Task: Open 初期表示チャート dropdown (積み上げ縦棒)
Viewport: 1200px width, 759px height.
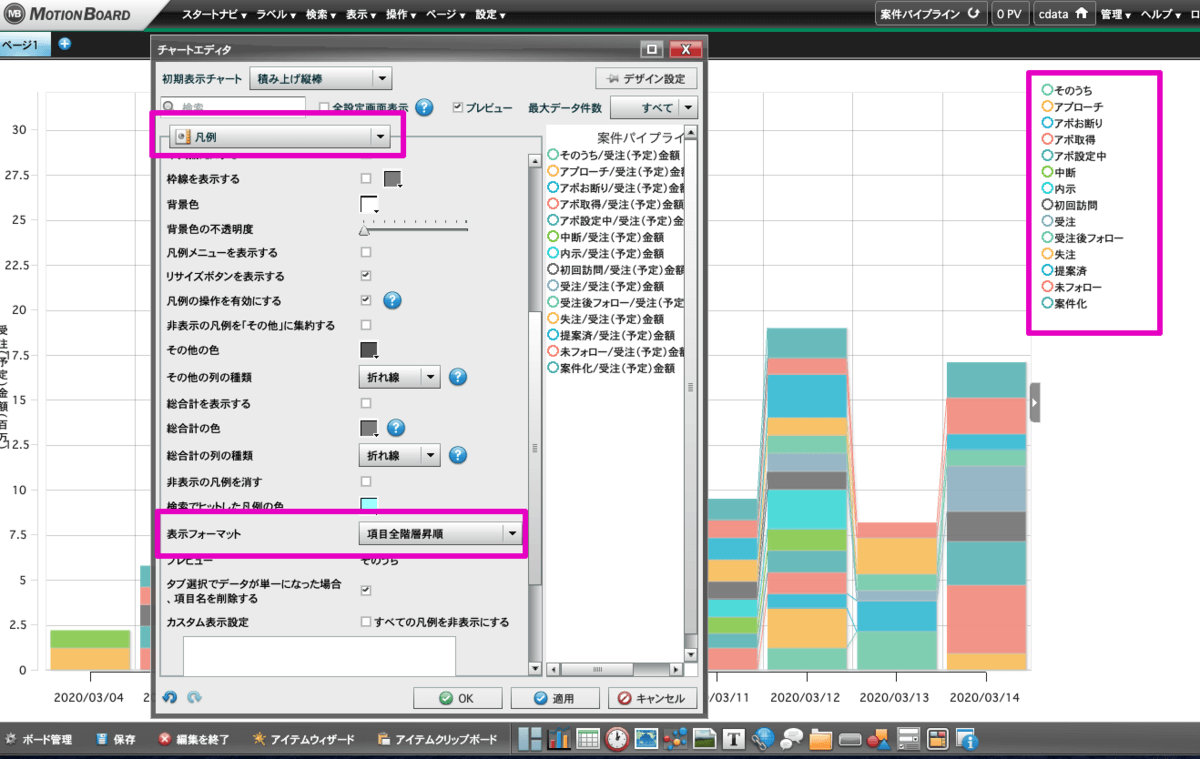Action: (x=320, y=78)
